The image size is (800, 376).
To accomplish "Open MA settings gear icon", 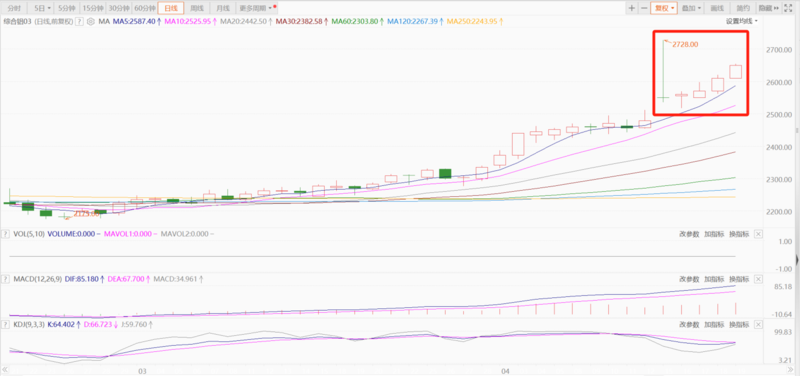I will pos(91,21).
